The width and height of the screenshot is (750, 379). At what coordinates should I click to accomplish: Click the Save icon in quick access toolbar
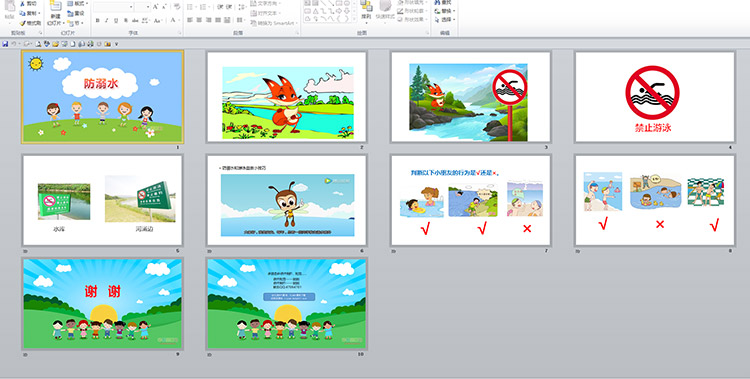tap(5, 44)
